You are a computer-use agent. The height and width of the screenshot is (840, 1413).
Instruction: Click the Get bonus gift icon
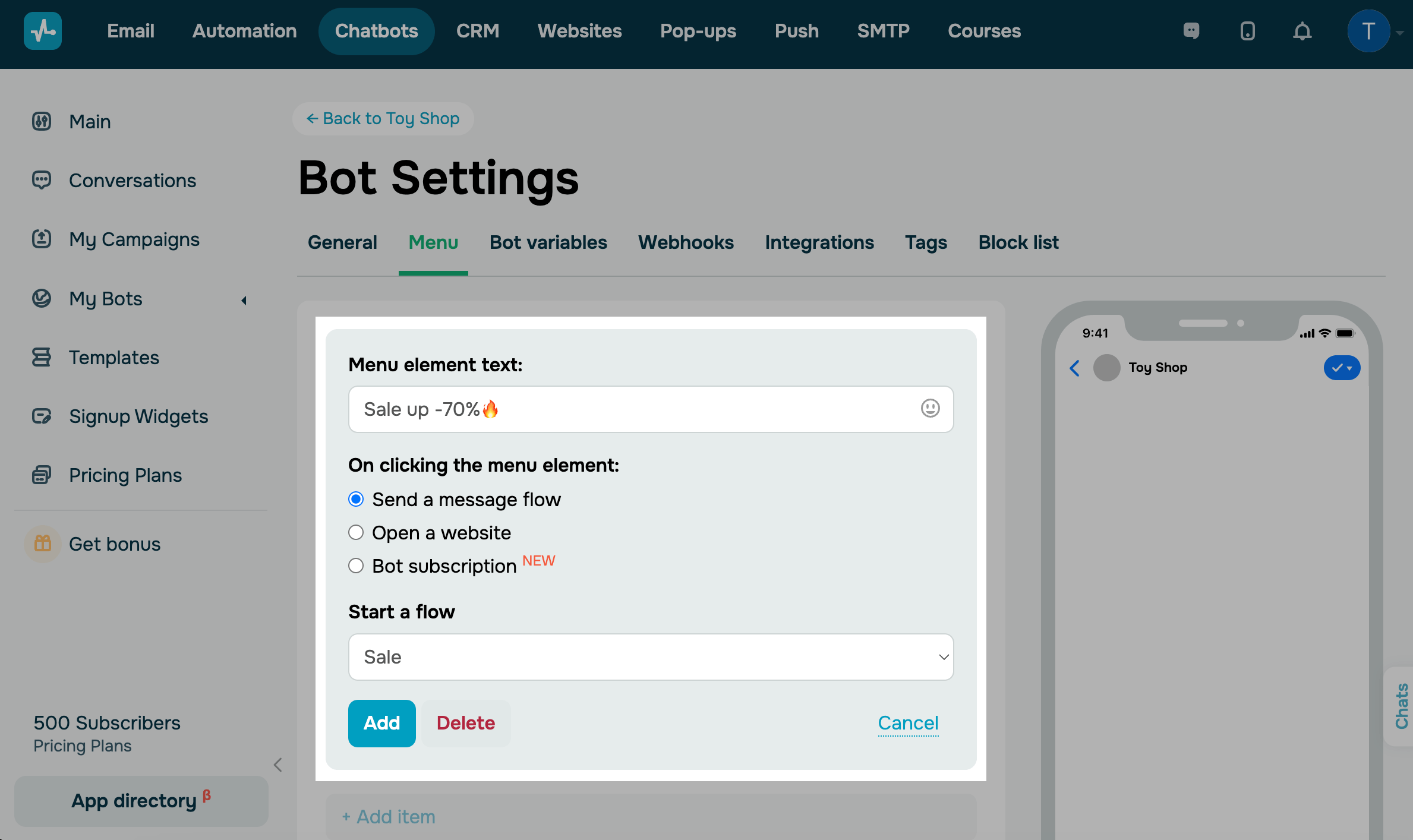coord(43,544)
